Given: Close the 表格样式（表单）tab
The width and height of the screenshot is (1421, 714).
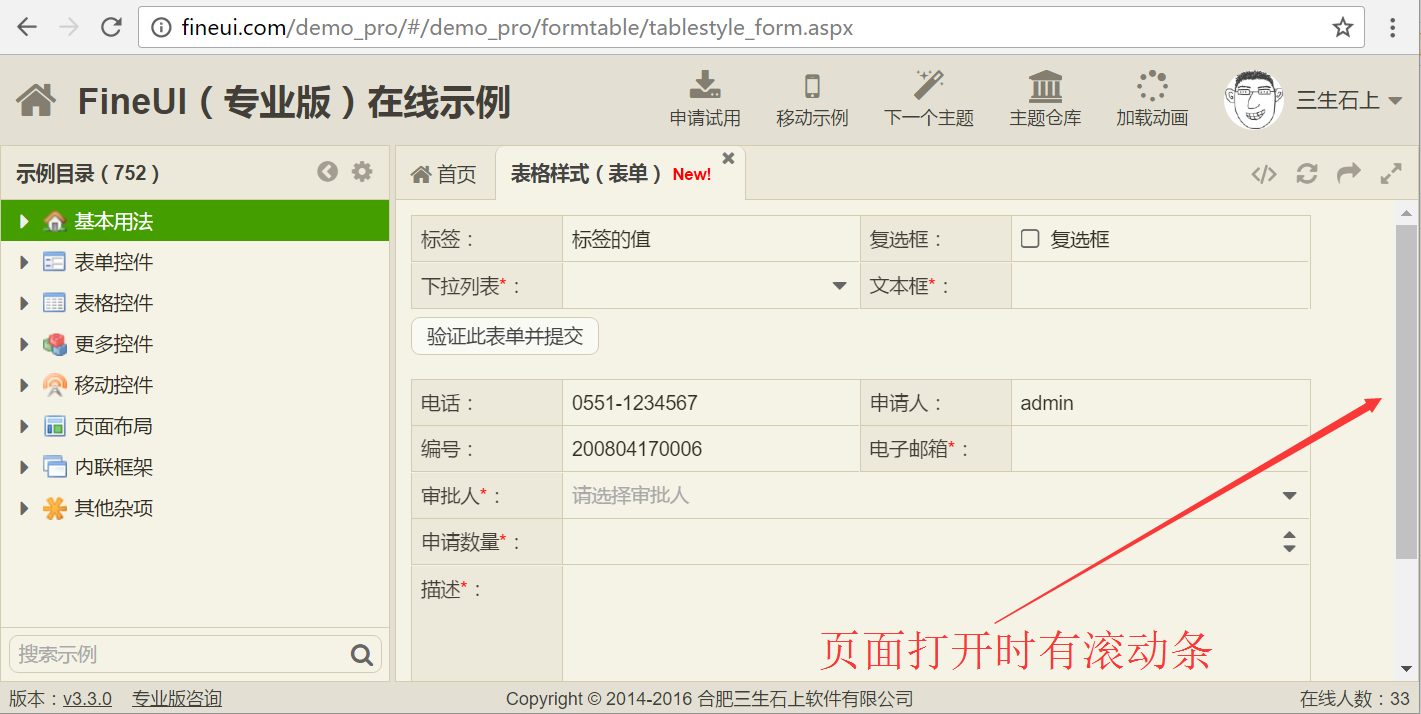Looking at the screenshot, I should point(728,158).
